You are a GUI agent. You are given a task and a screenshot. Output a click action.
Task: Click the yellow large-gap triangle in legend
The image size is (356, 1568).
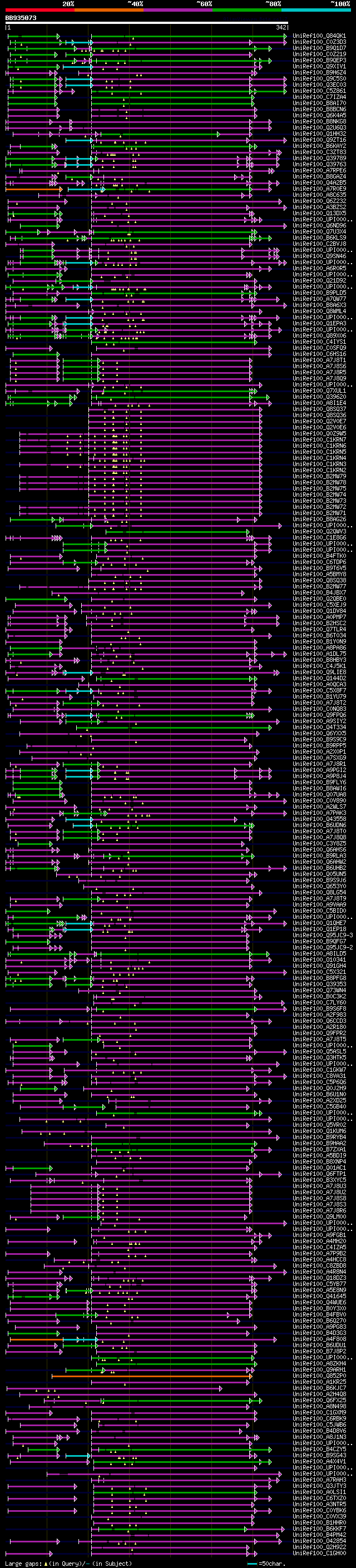(x=46, y=1563)
